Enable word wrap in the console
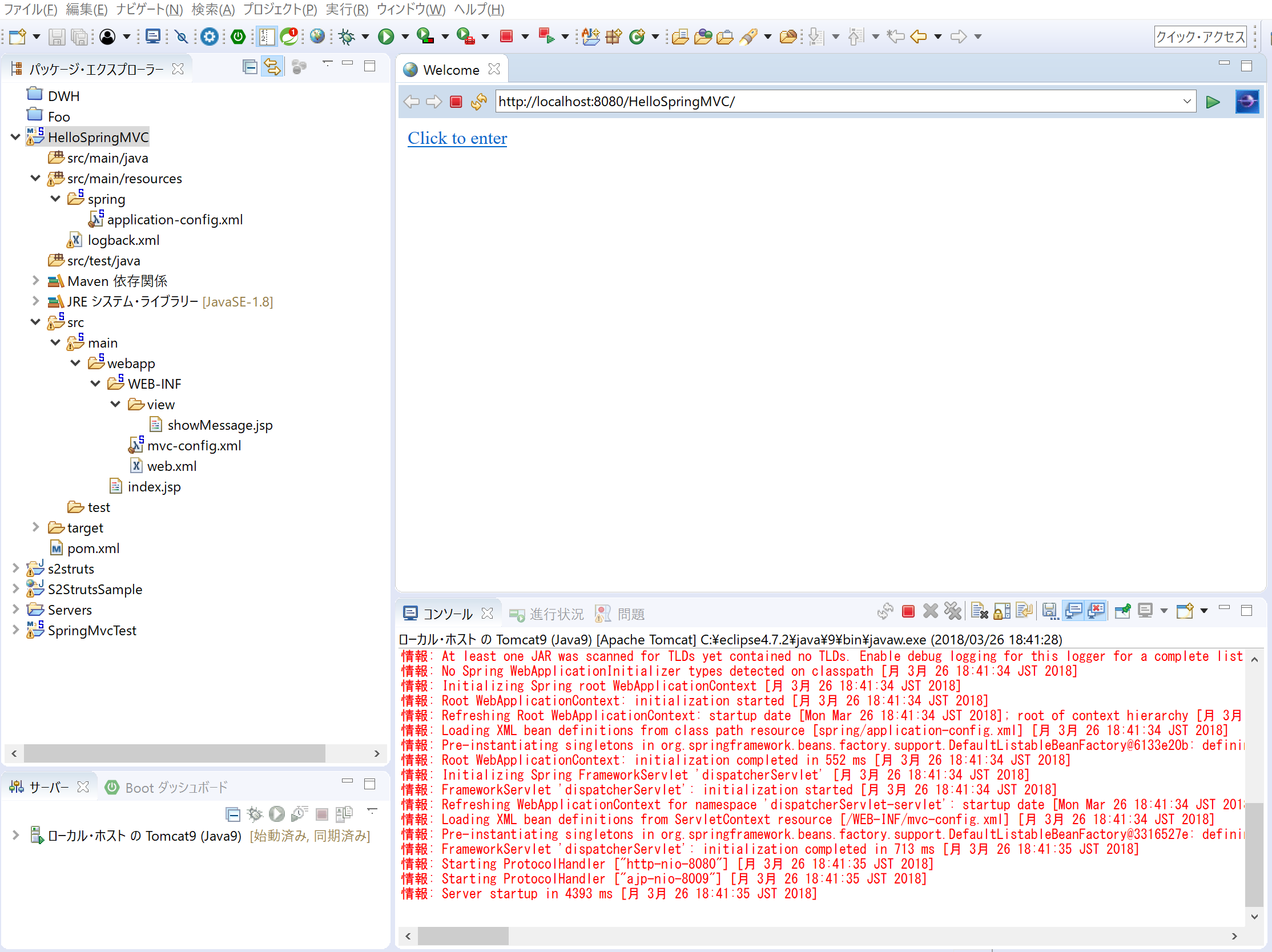 [x=1025, y=611]
